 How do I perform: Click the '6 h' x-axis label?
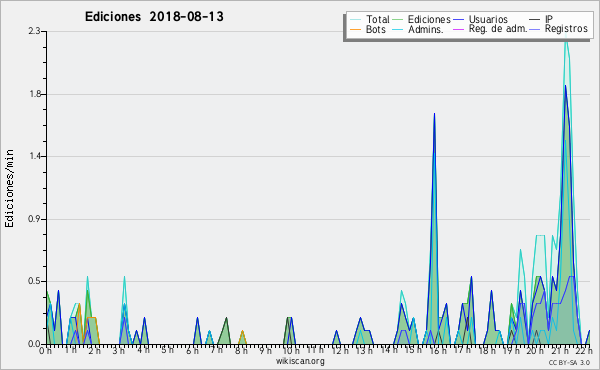192,351
